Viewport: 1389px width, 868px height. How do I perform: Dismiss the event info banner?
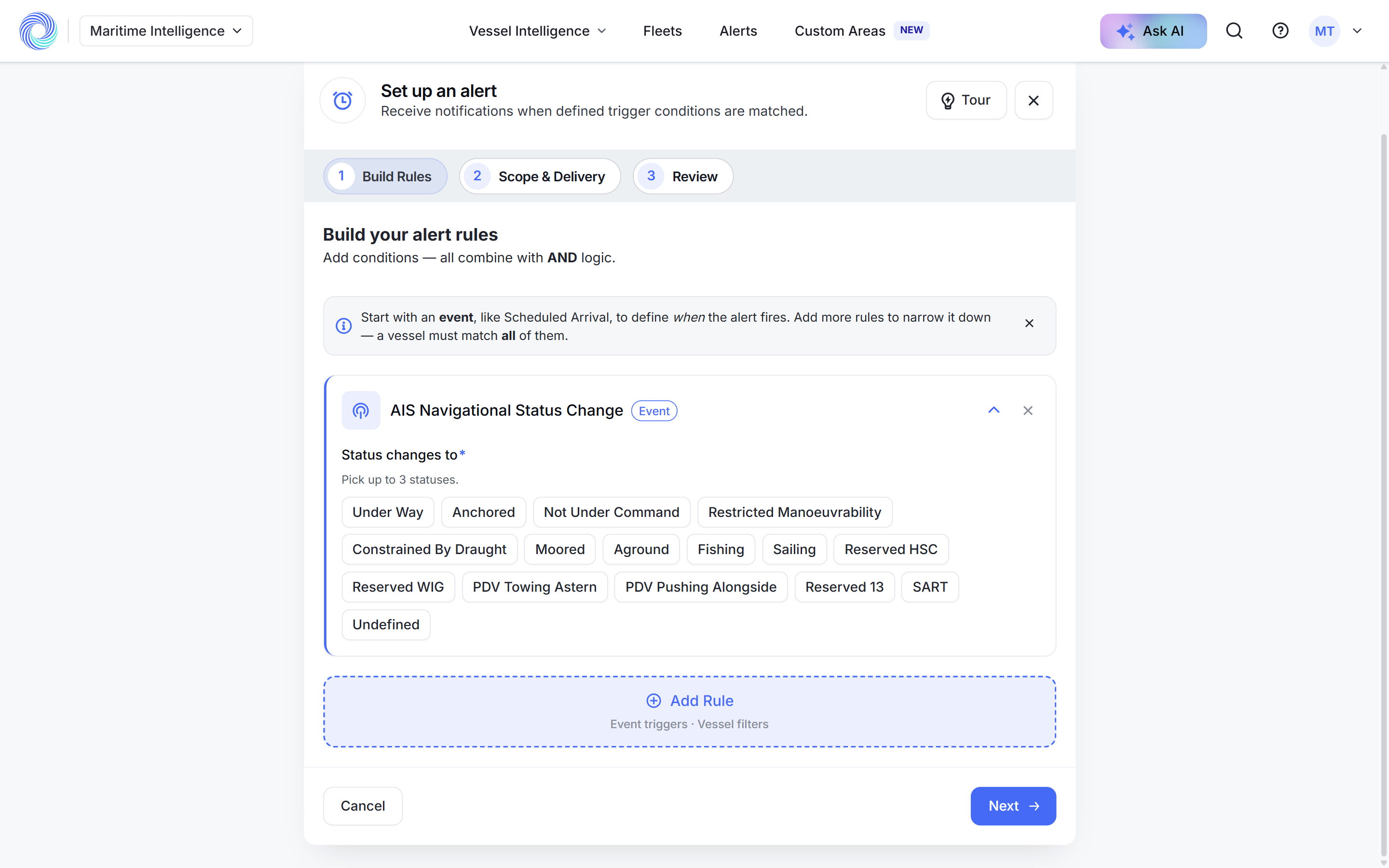pos(1029,323)
